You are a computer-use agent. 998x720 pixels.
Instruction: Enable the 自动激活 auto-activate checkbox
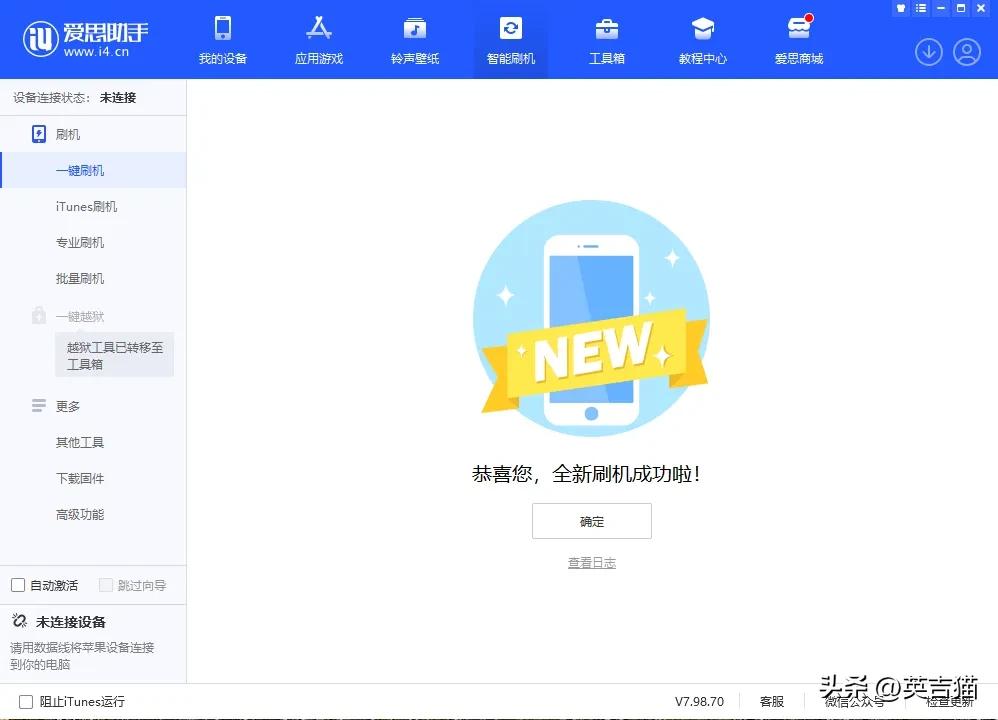tap(18, 584)
